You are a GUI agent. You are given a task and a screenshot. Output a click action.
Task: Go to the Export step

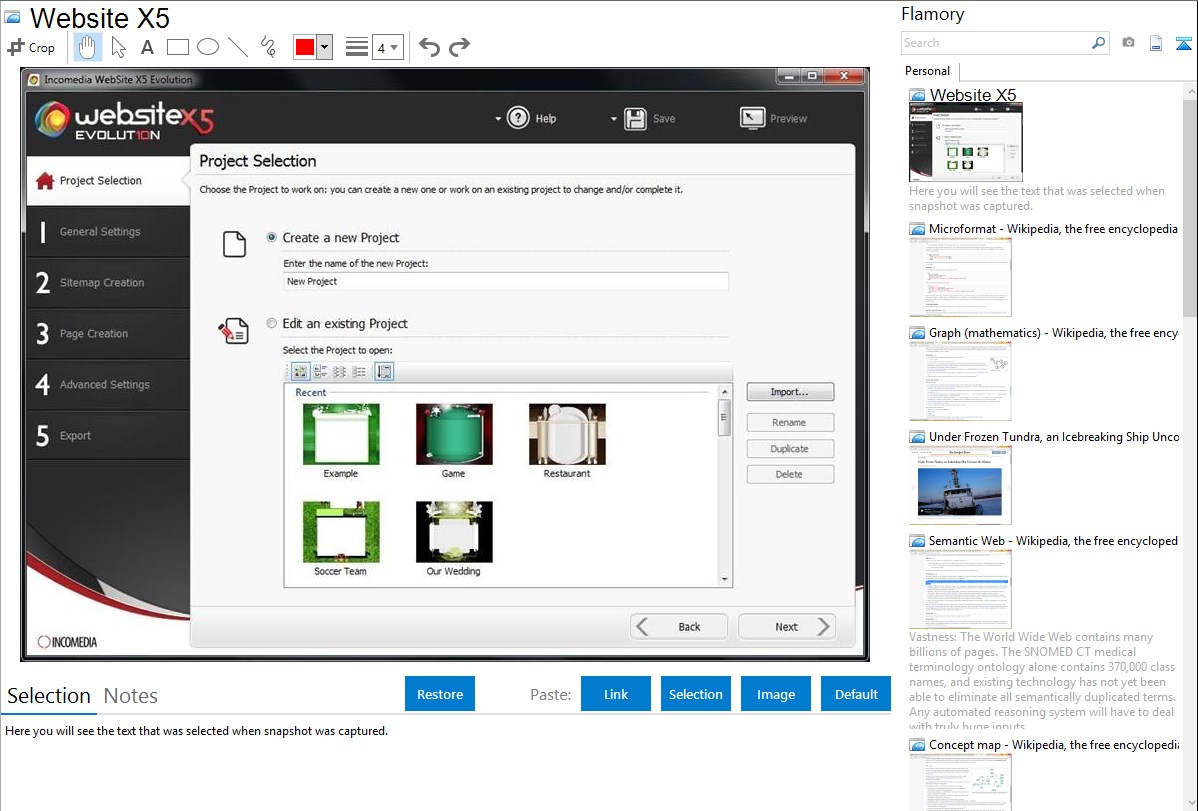108,436
